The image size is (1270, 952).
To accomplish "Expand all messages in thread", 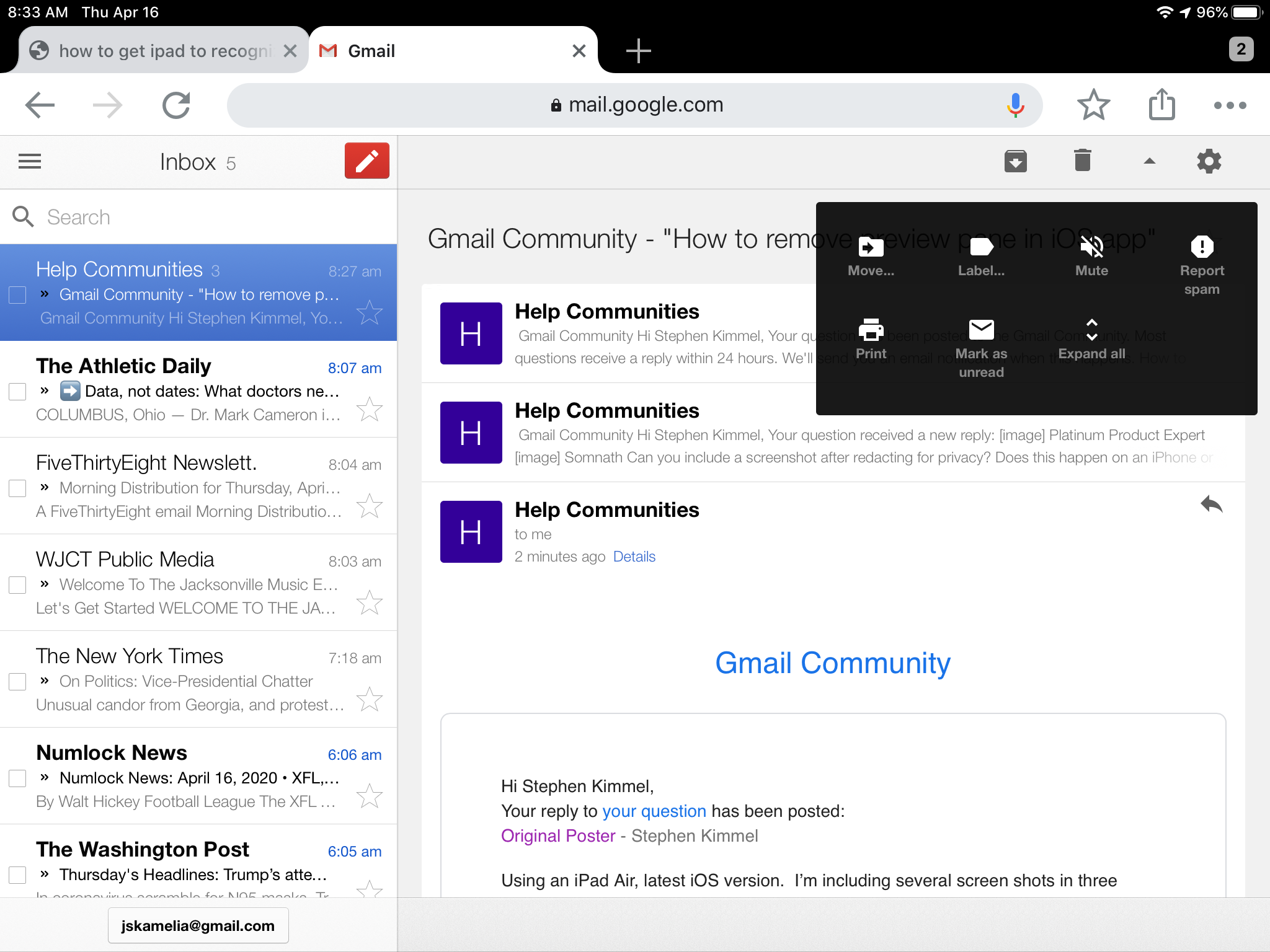I will click(x=1091, y=340).
